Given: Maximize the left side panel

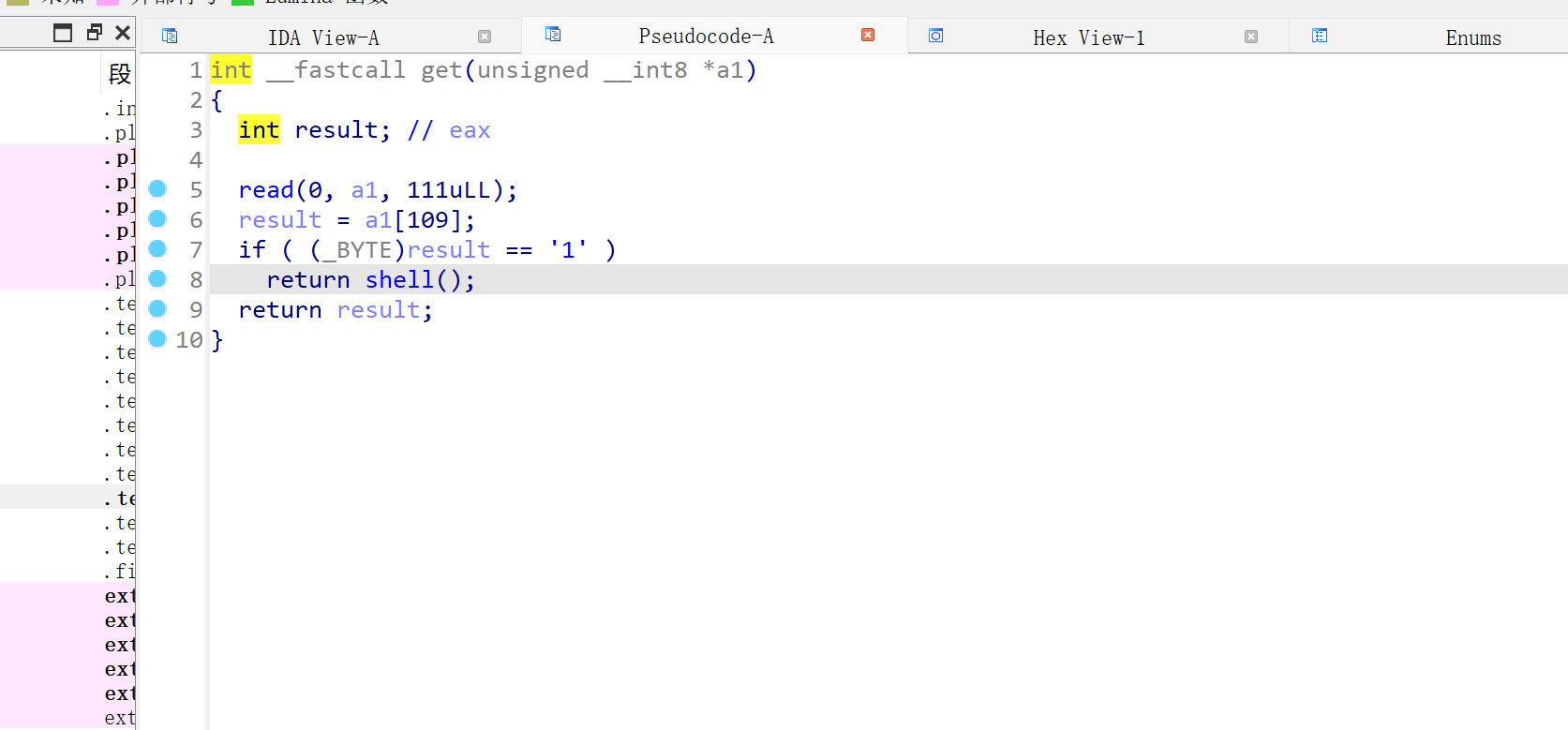Looking at the screenshot, I should pyautogui.click(x=63, y=33).
